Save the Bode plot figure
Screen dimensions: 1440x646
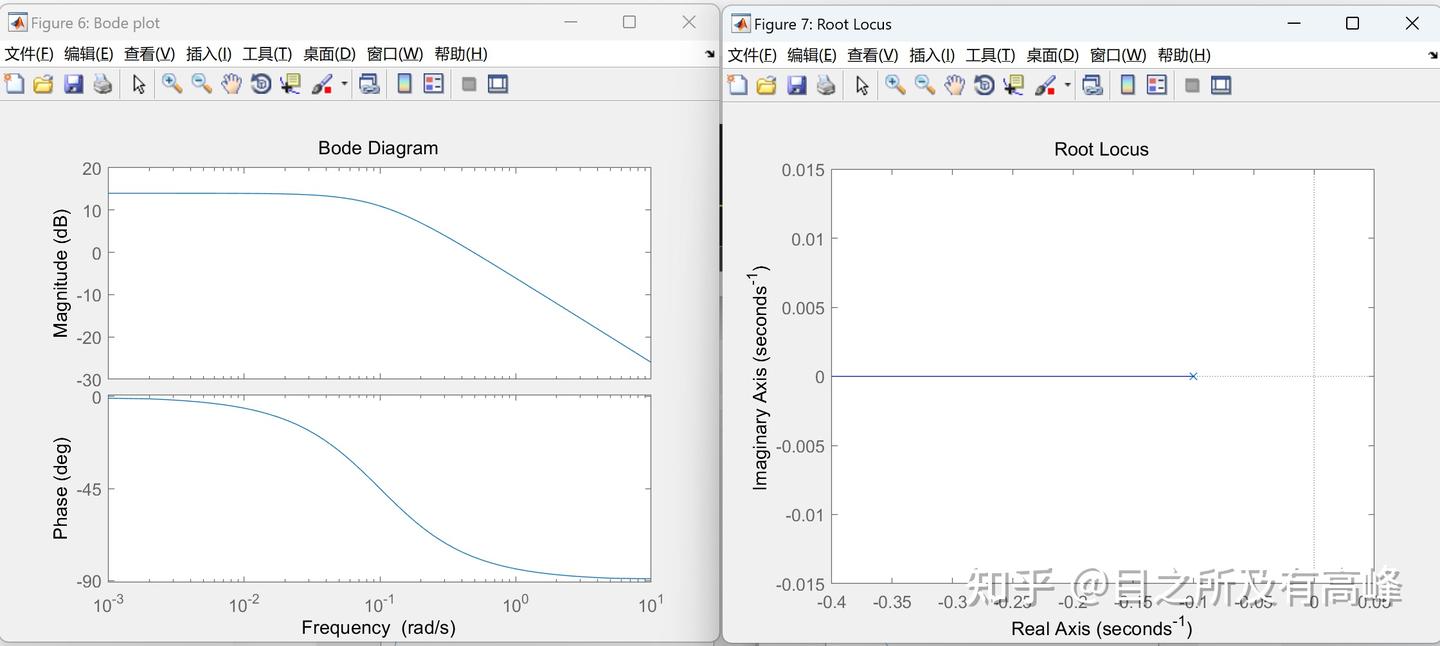[72, 84]
